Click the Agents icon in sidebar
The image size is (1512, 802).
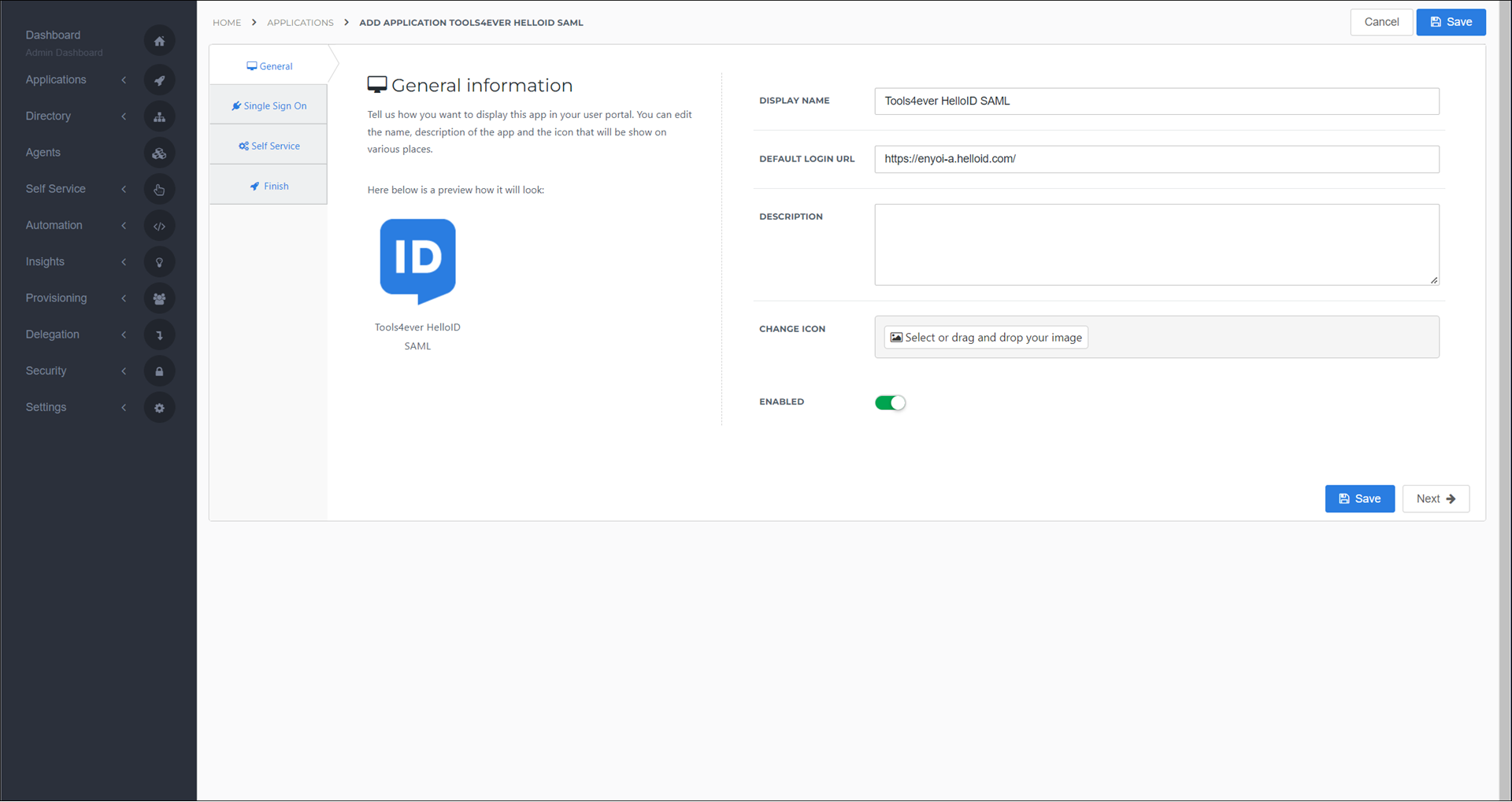[159, 153]
